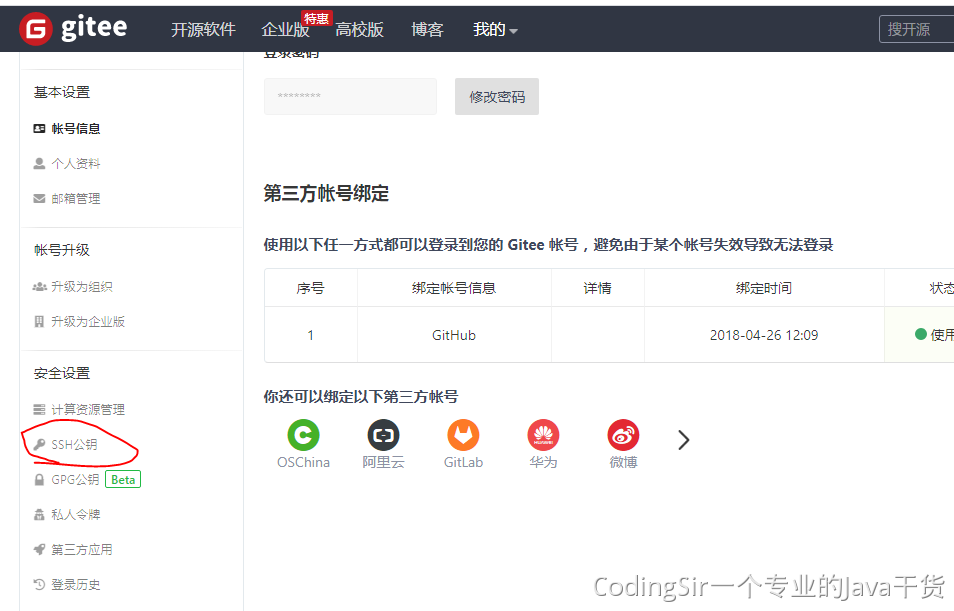Open 升级为企业版 option
This screenshot has width=954, height=611.
point(88,321)
